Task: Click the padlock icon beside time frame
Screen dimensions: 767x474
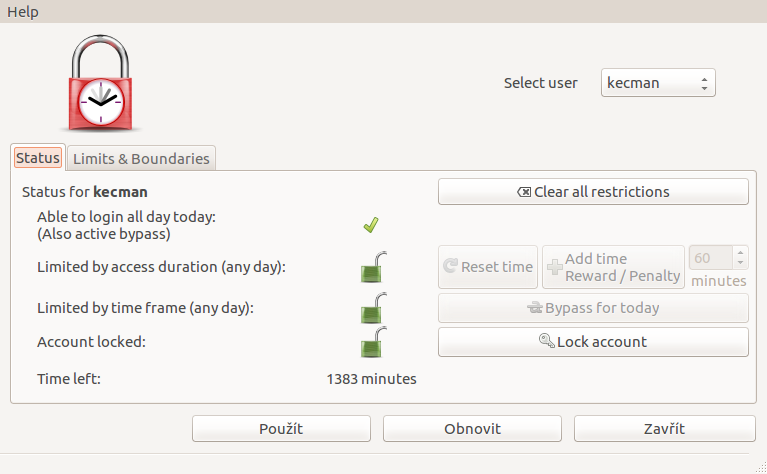Action: tap(374, 308)
